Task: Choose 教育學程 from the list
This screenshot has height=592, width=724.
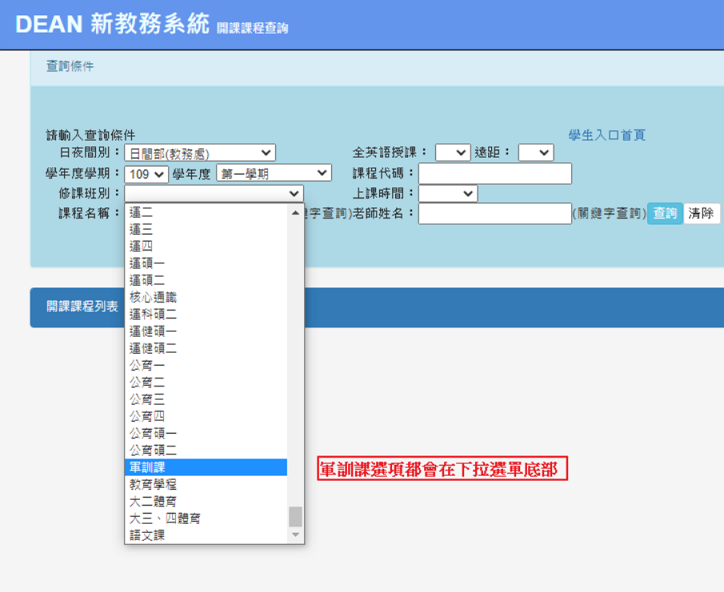Action: click(x=205, y=484)
